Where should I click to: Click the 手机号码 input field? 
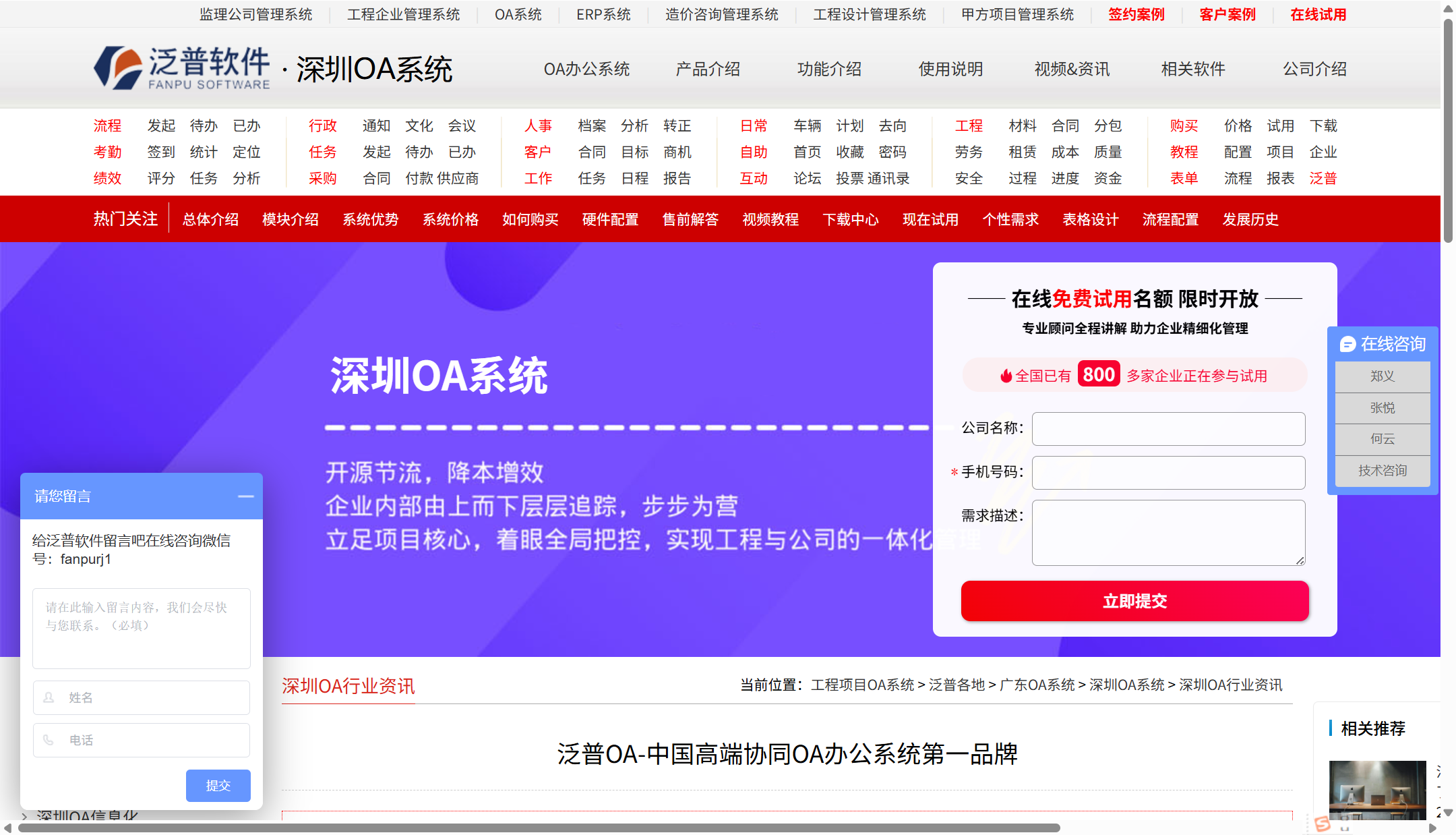(x=1168, y=473)
